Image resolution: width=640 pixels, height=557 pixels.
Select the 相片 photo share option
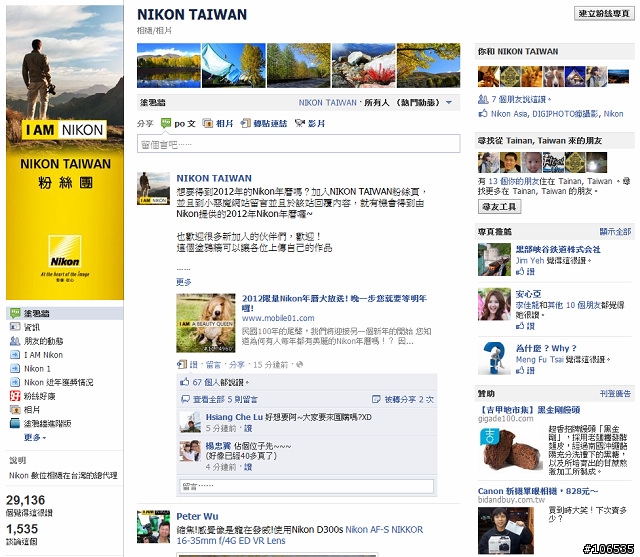[x=218, y=123]
